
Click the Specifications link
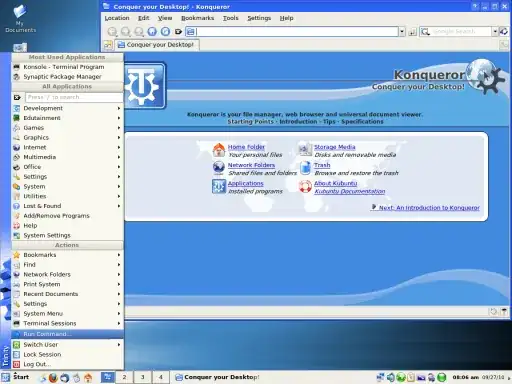(x=362, y=122)
